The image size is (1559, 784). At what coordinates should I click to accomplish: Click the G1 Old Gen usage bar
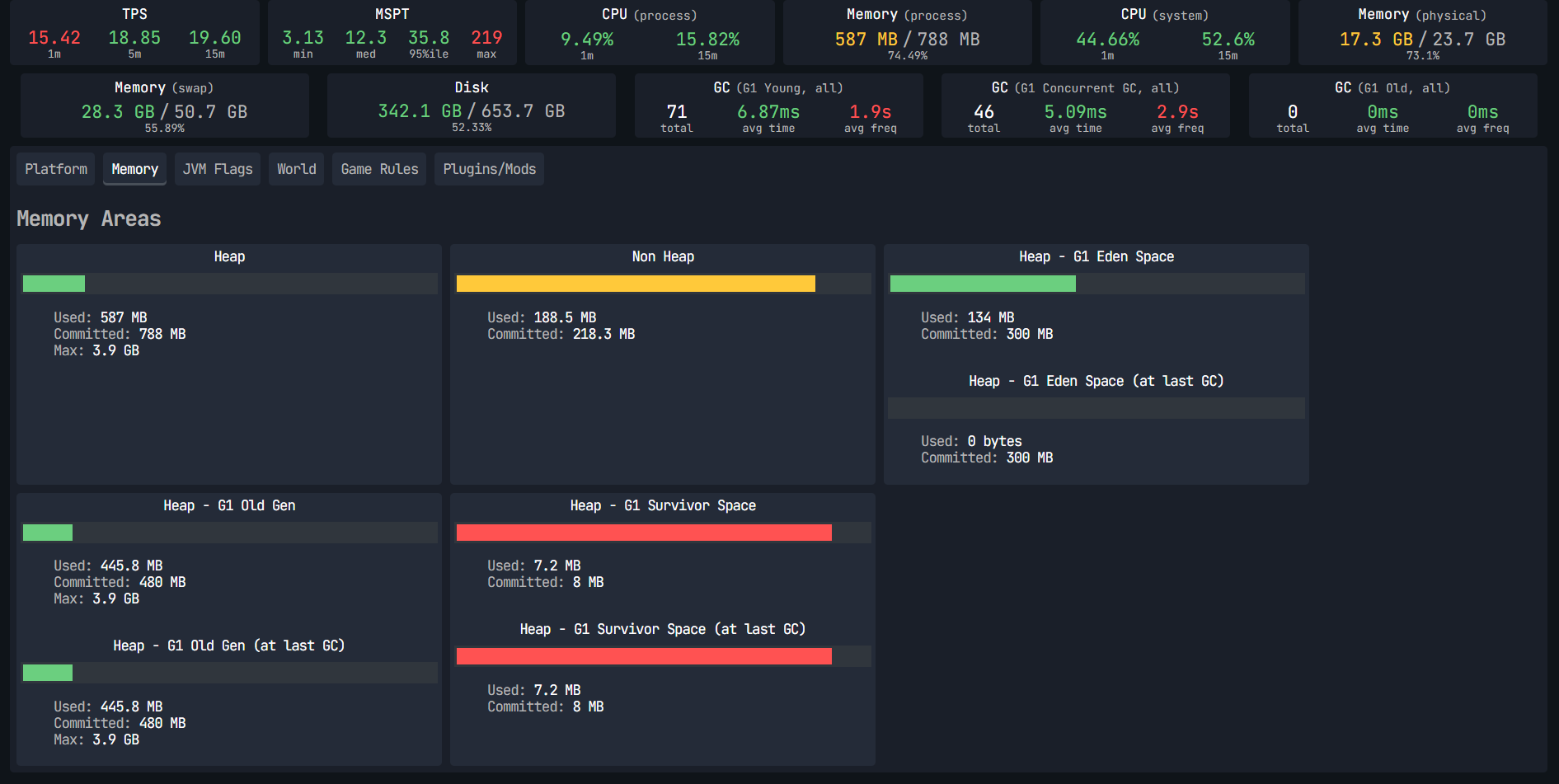[230, 533]
